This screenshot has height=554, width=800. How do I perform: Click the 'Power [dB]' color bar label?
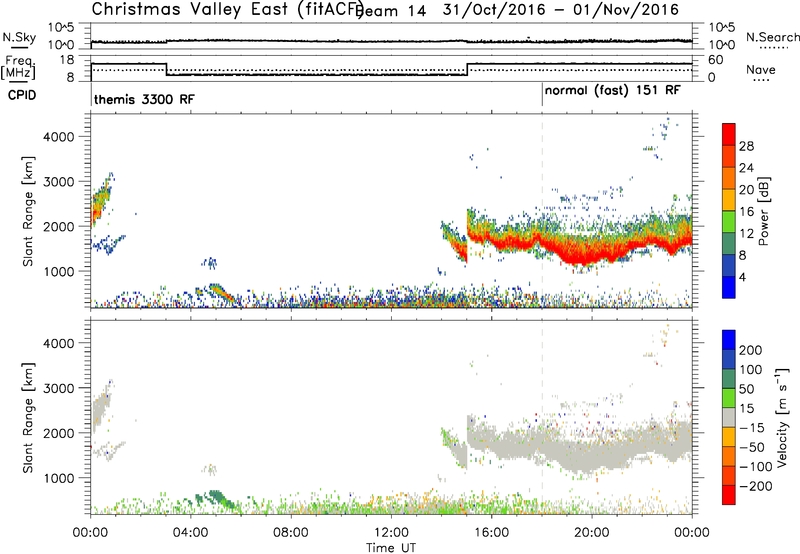point(764,211)
